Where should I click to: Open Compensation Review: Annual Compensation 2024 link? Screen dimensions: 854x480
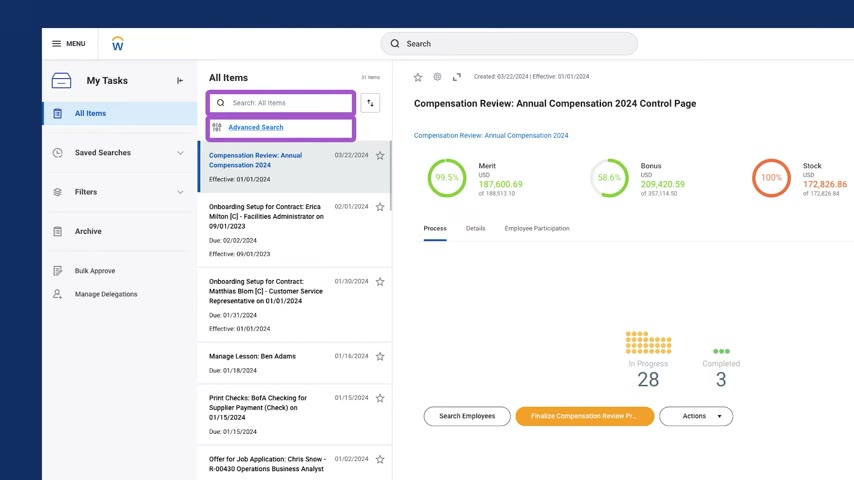(491, 135)
